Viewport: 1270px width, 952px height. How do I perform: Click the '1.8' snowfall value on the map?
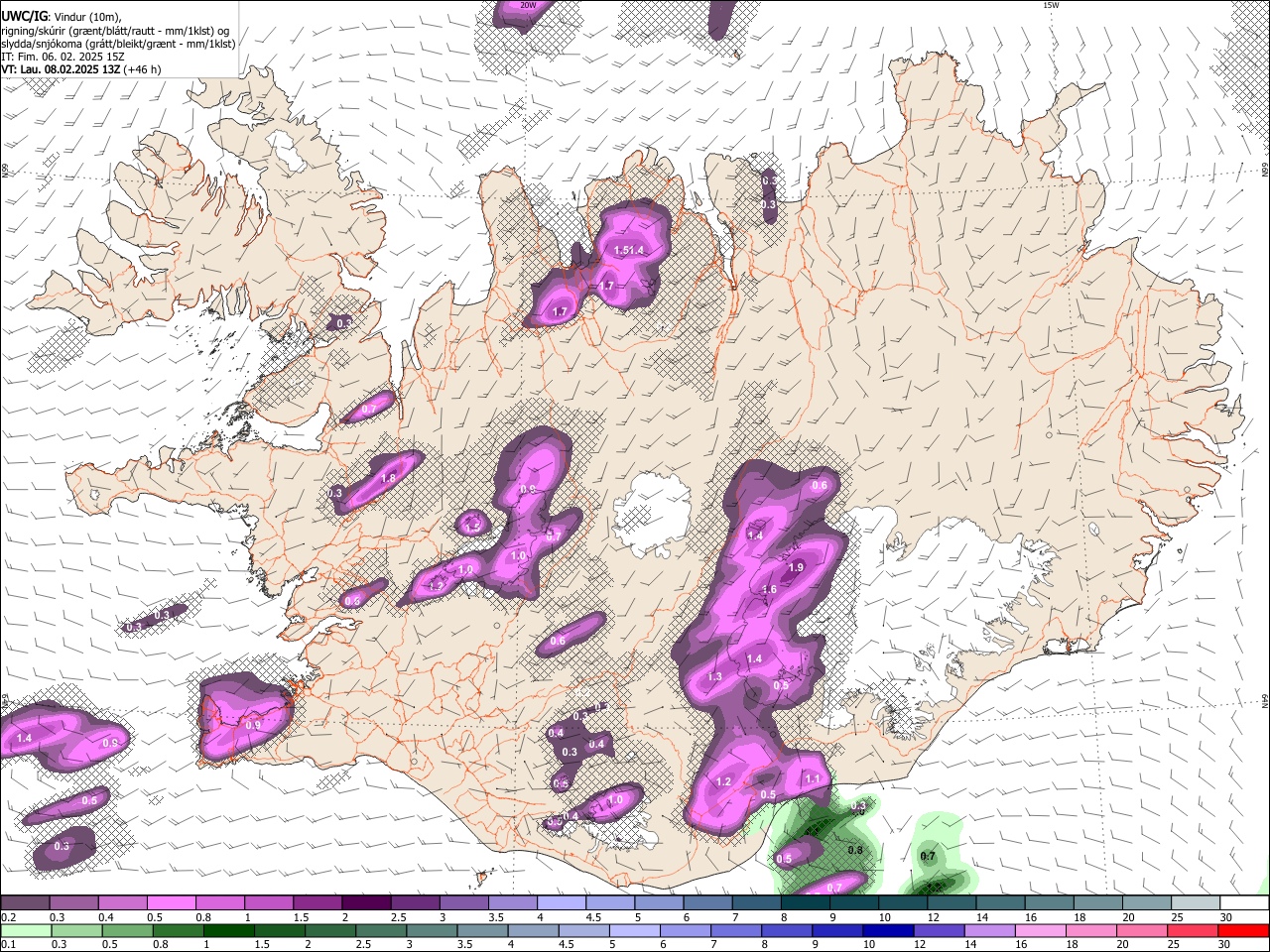click(x=388, y=478)
